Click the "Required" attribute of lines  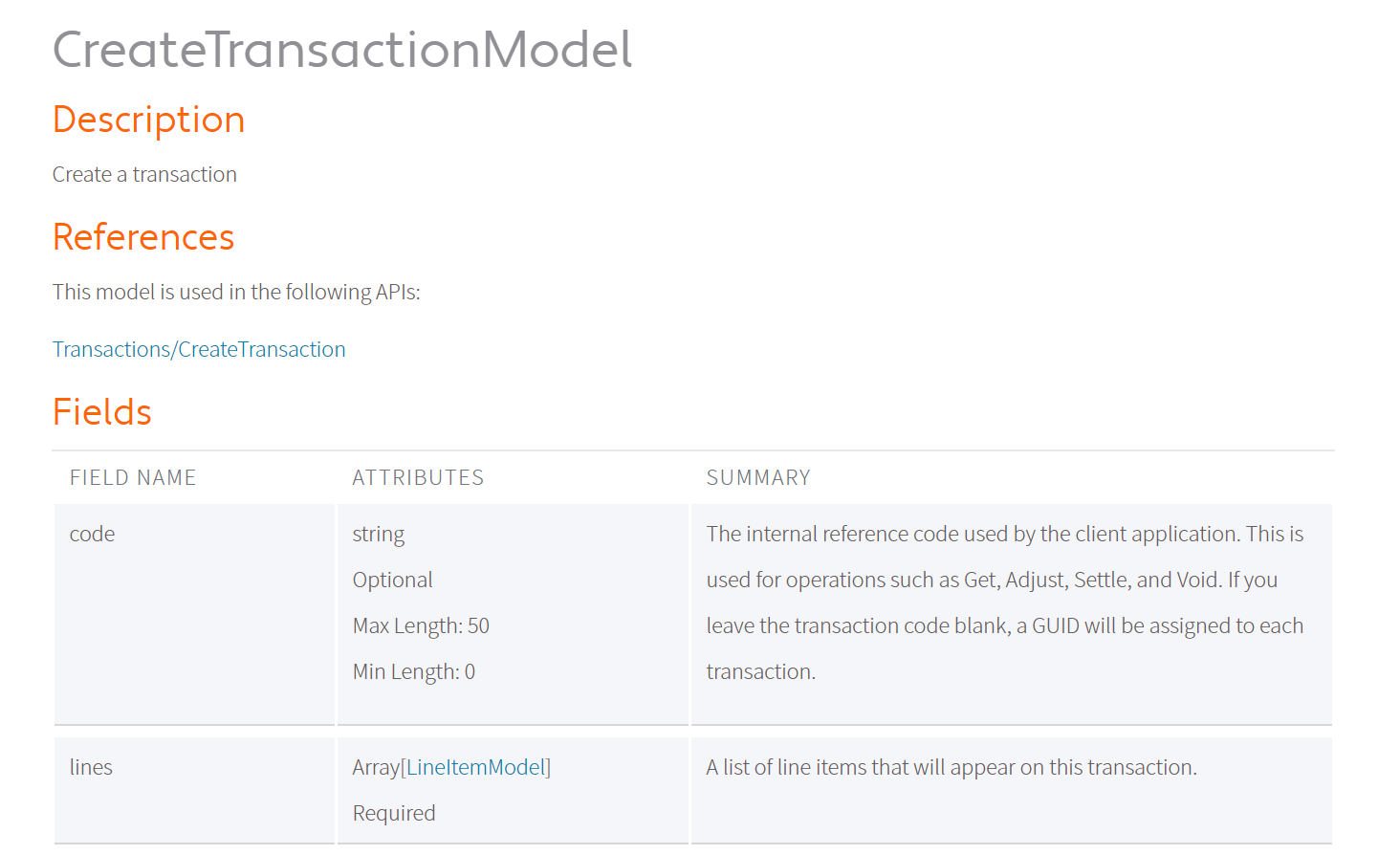pos(394,814)
